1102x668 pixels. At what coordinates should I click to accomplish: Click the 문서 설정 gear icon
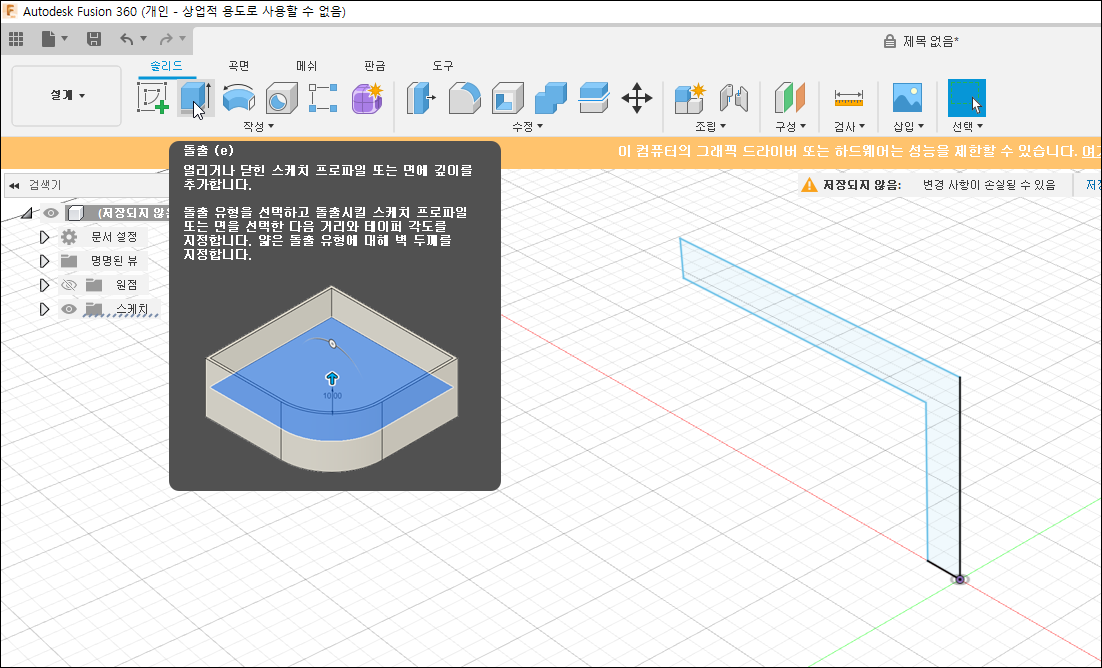click(x=69, y=237)
